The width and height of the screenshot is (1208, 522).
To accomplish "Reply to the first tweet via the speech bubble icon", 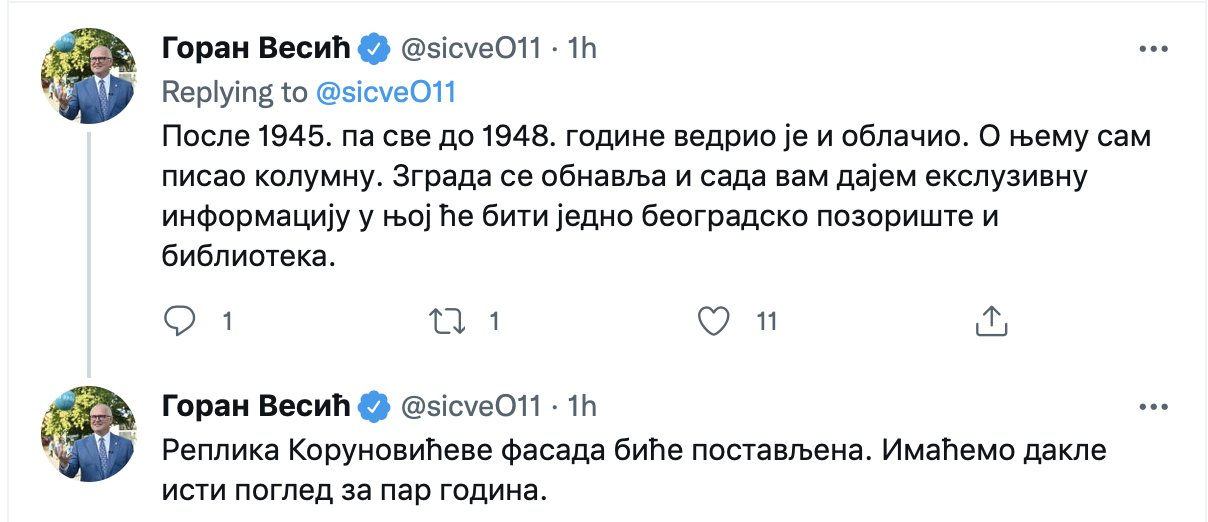I will click(178, 321).
